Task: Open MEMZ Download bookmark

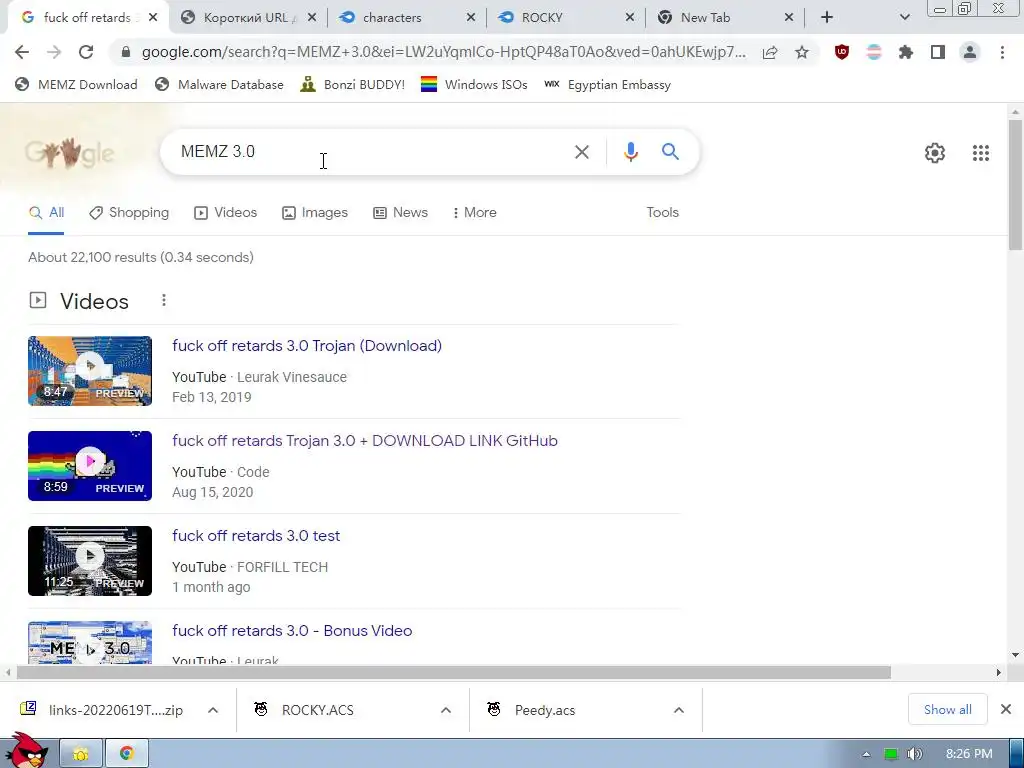Action: pyautogui.click(x=76, y=84)
